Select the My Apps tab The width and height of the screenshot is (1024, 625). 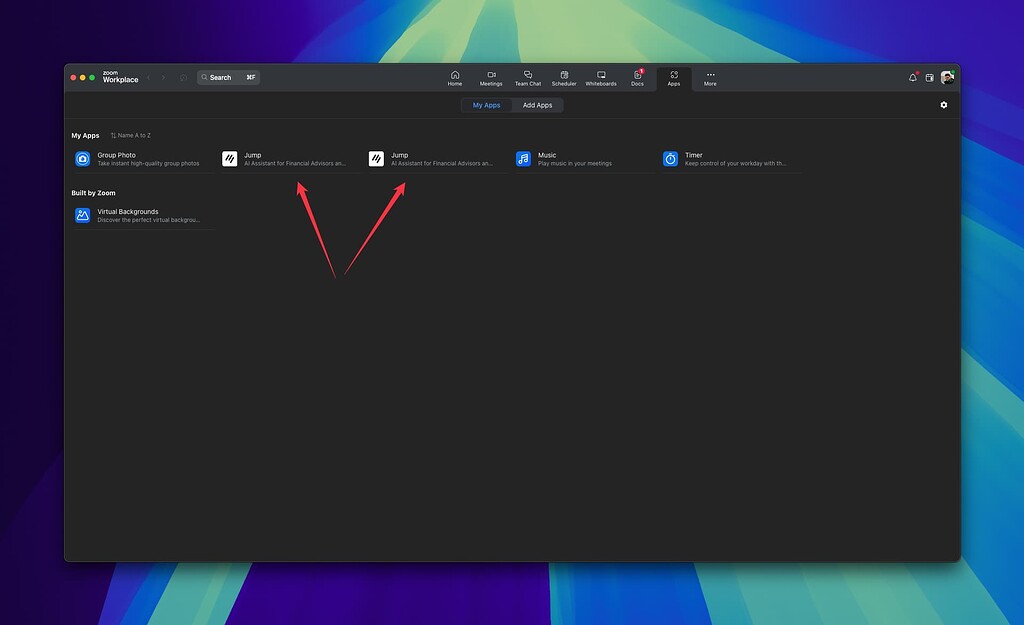486,104
